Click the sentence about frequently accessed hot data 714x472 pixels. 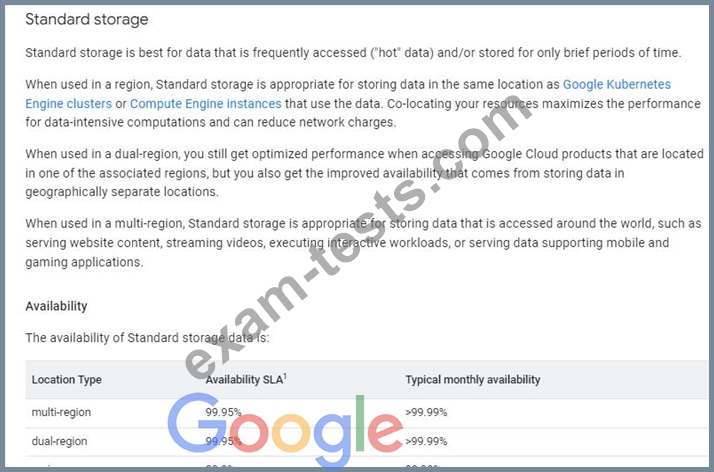[353, 53]
